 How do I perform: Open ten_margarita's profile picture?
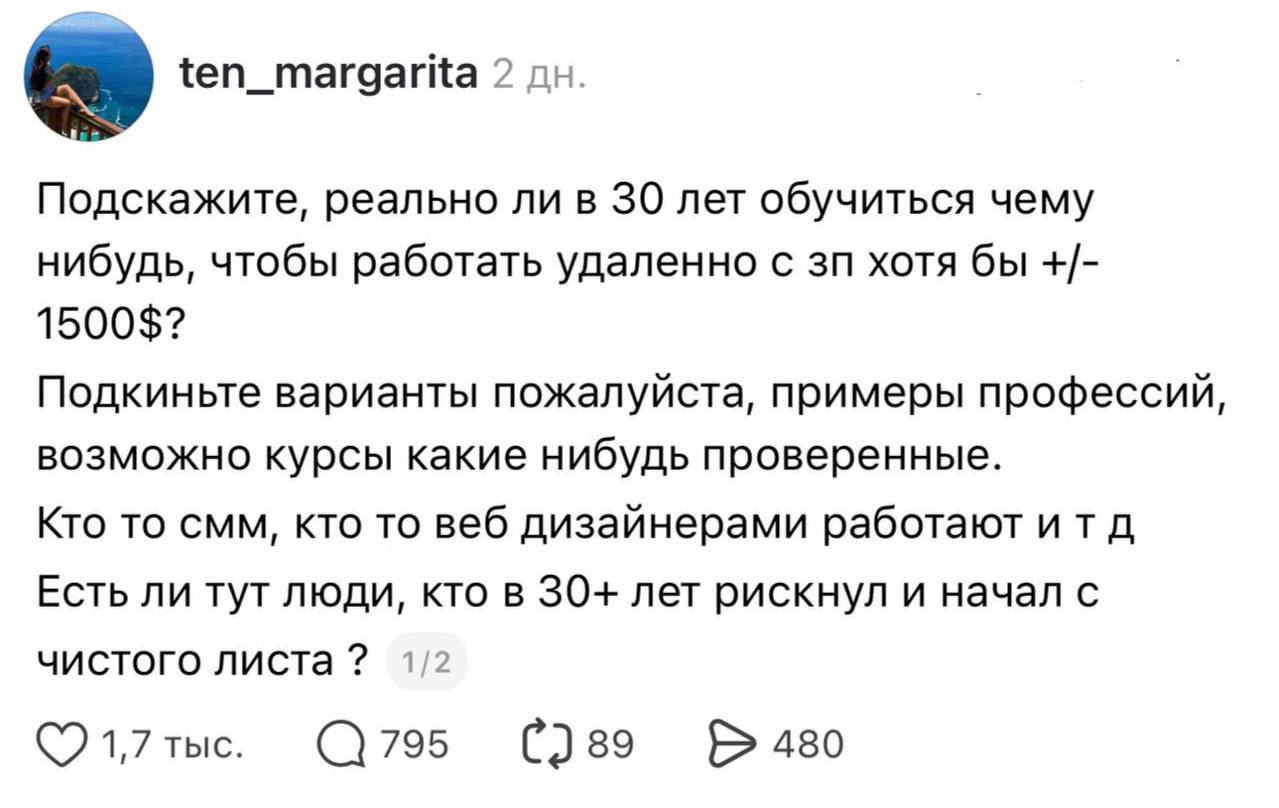click(89, 76)
